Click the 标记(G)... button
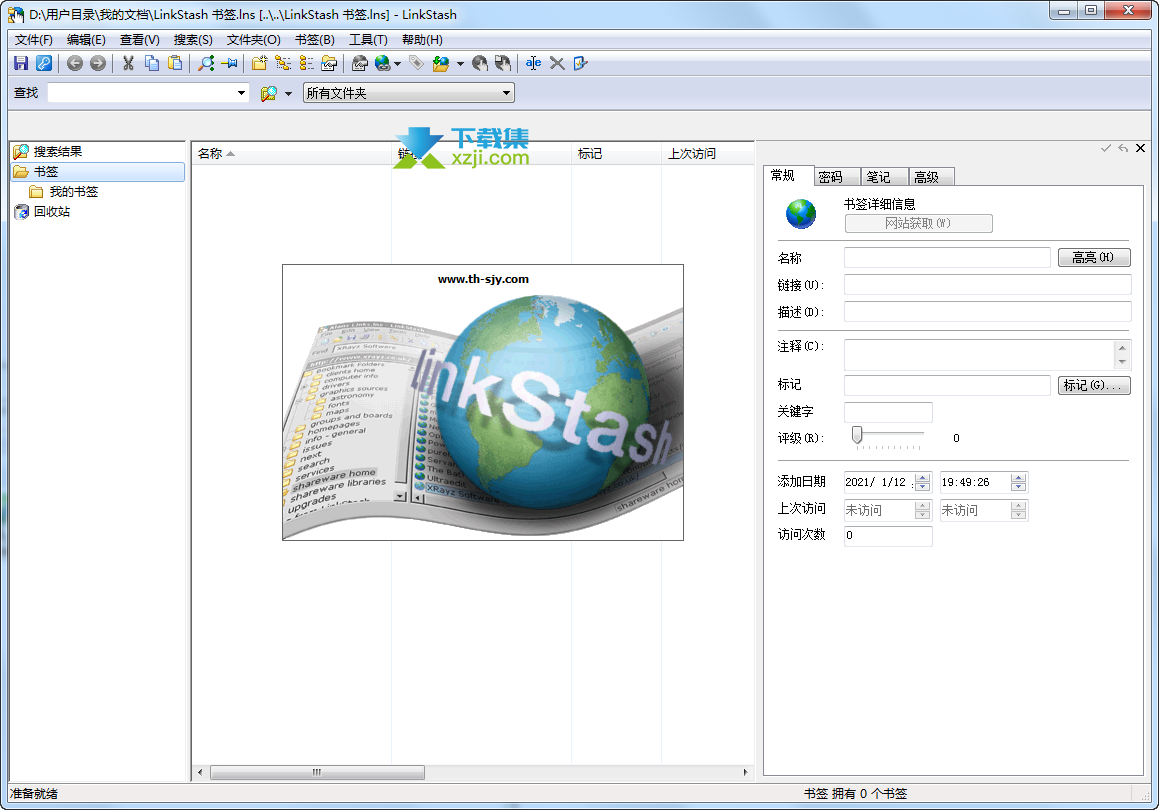The height and width of the screenshot is (810, 1159). [x=1094, y=385]
